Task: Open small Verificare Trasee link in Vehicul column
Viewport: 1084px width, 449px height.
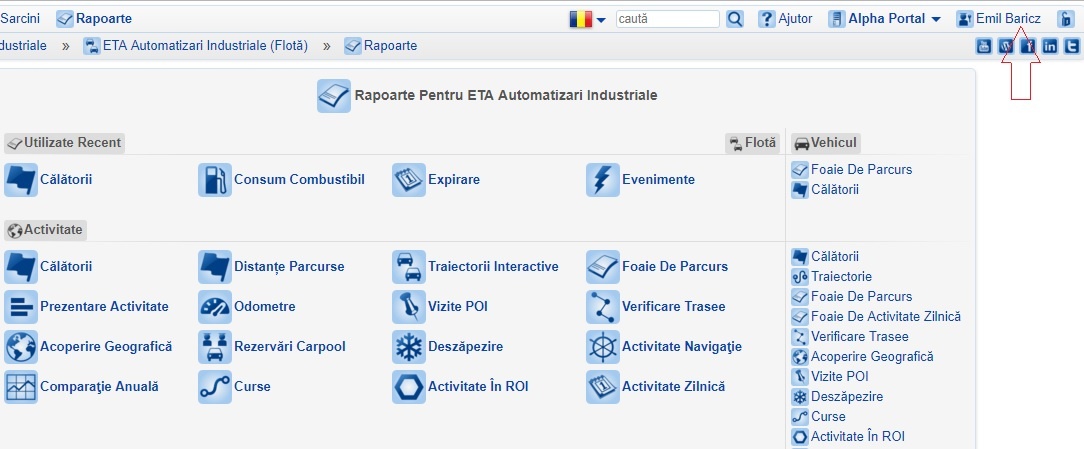Action: click(x=850, y=337)
